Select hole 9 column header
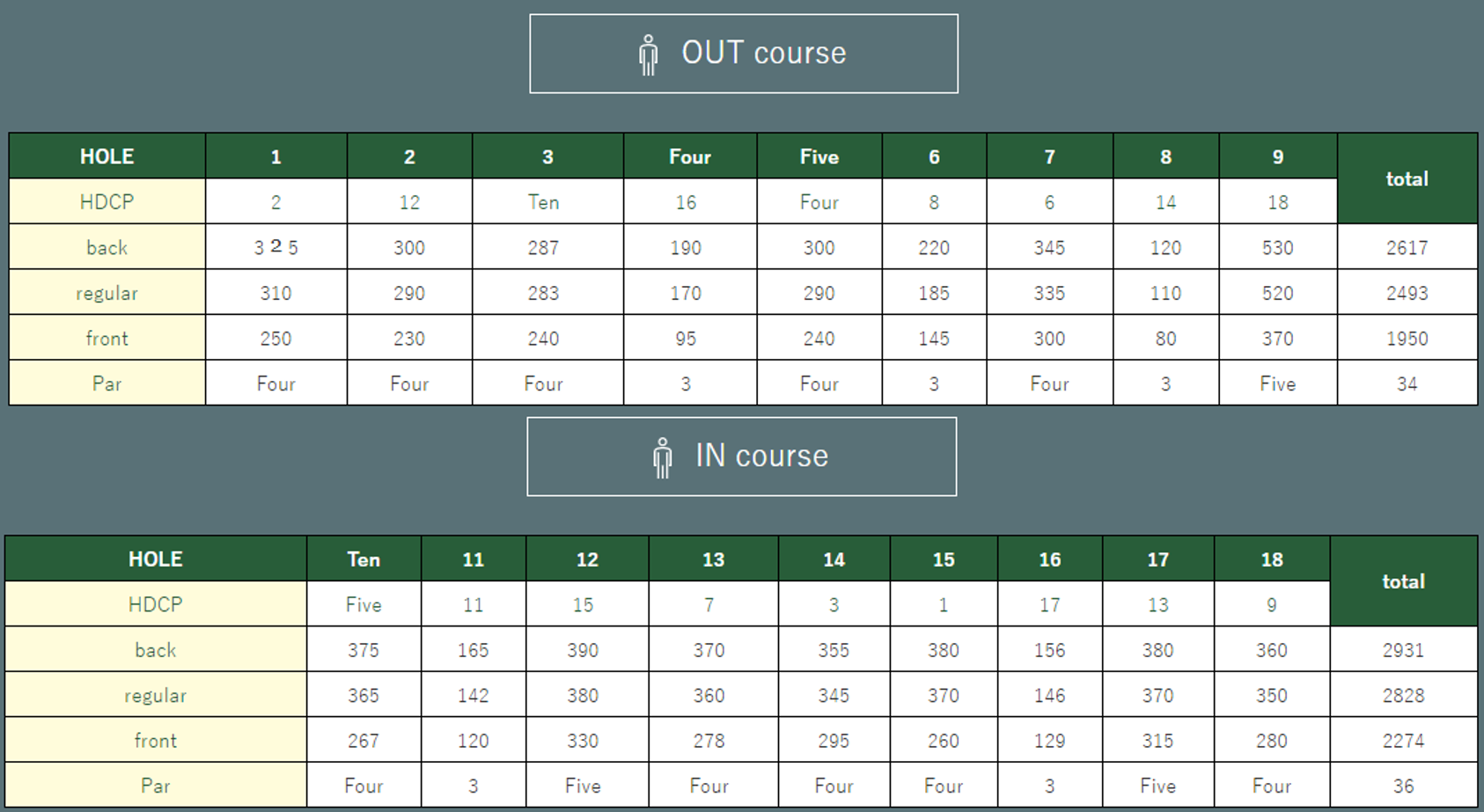This screenshot has width=1484, height=812. (1278, 157)
